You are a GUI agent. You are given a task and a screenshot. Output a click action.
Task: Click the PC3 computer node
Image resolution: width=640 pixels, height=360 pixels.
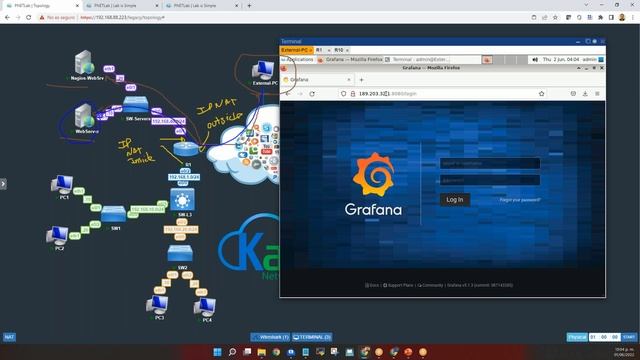pos(157,304)
